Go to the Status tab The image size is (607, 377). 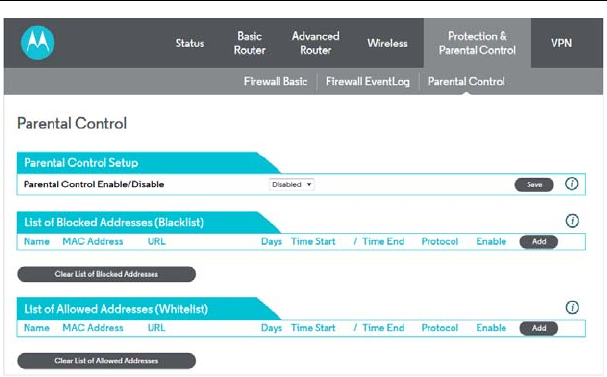point(190,43)
